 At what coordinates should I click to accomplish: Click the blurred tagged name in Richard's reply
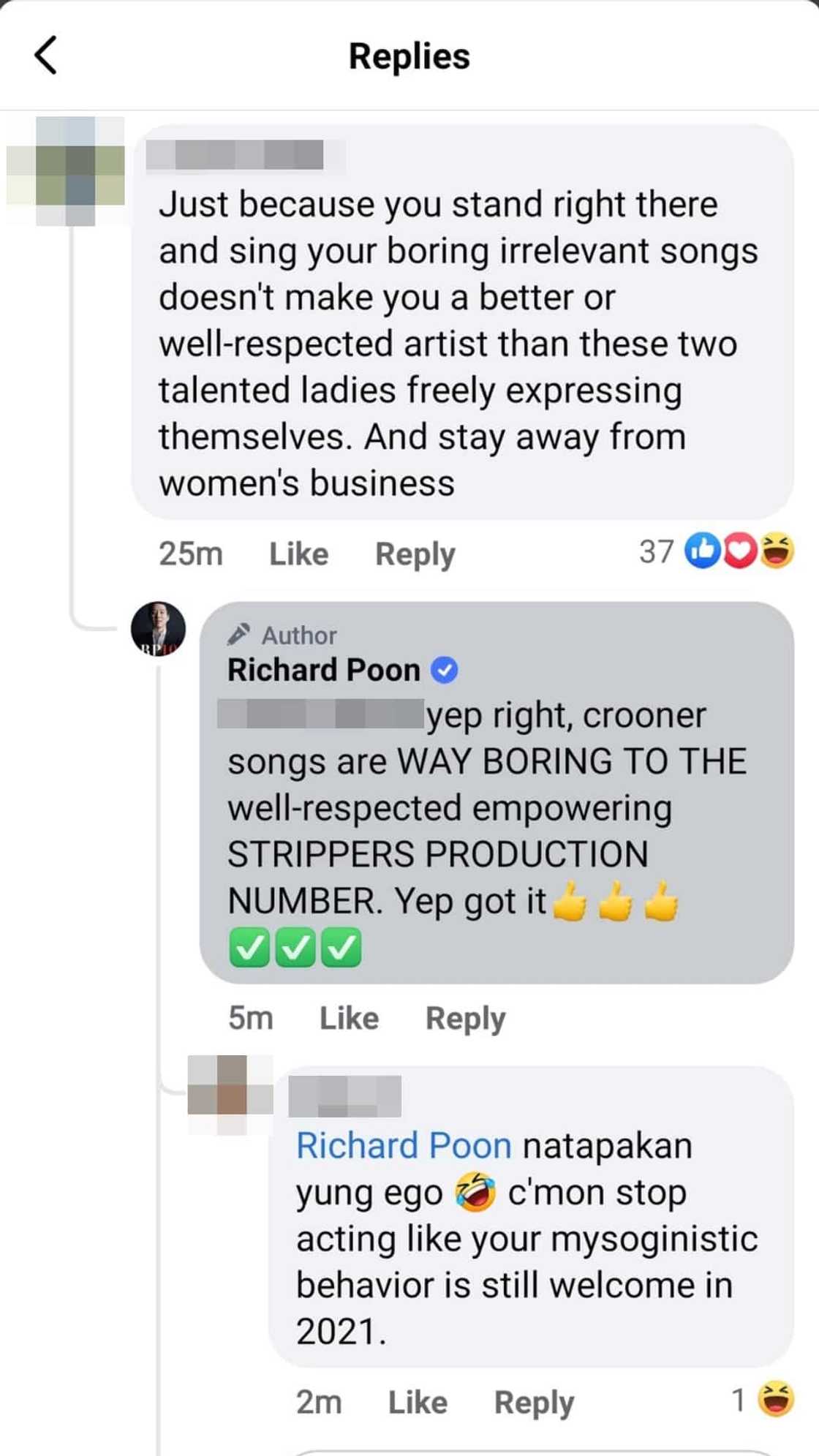click(x=322, y=714)
